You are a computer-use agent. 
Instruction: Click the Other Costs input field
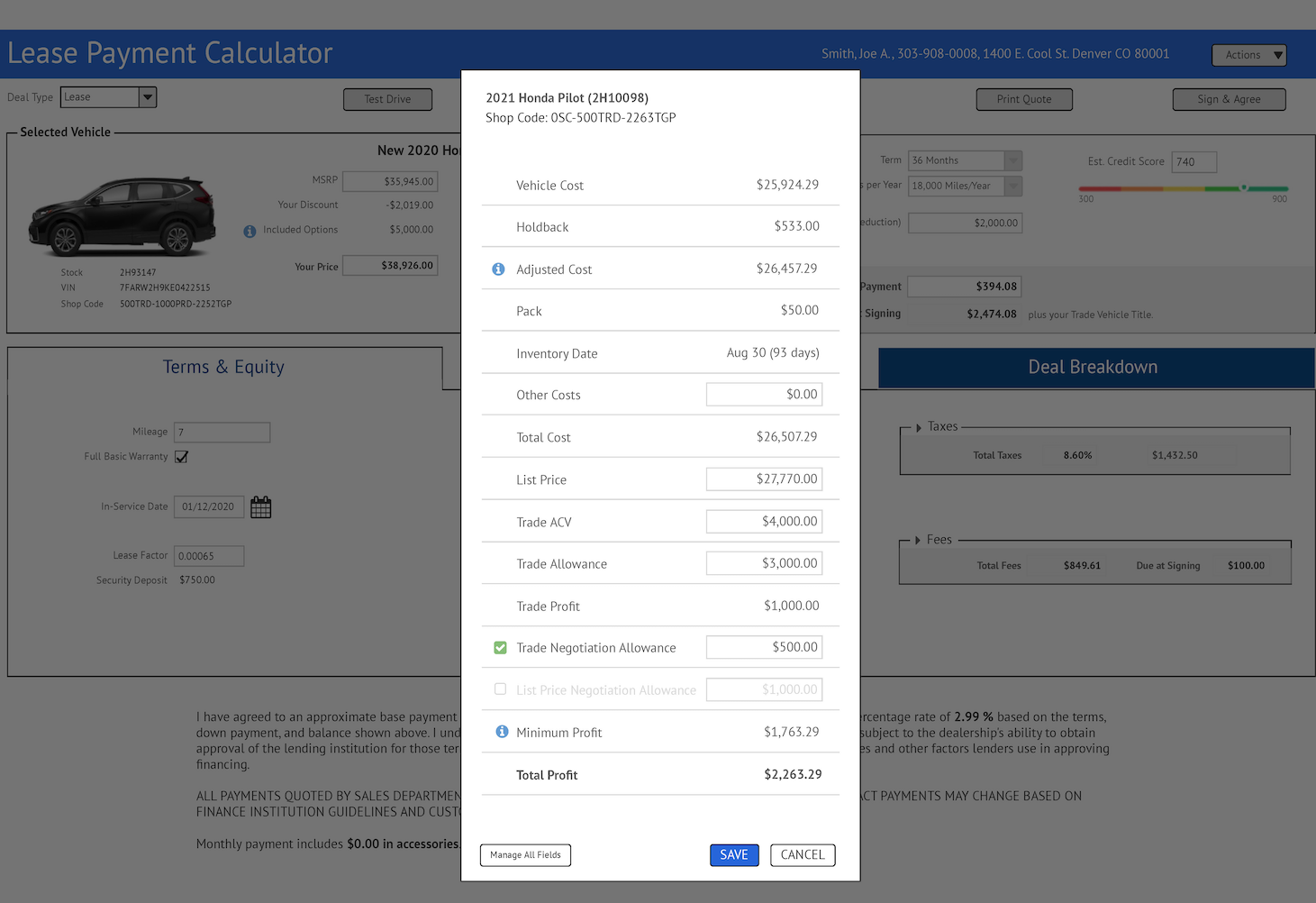click(x=764, y=395)
